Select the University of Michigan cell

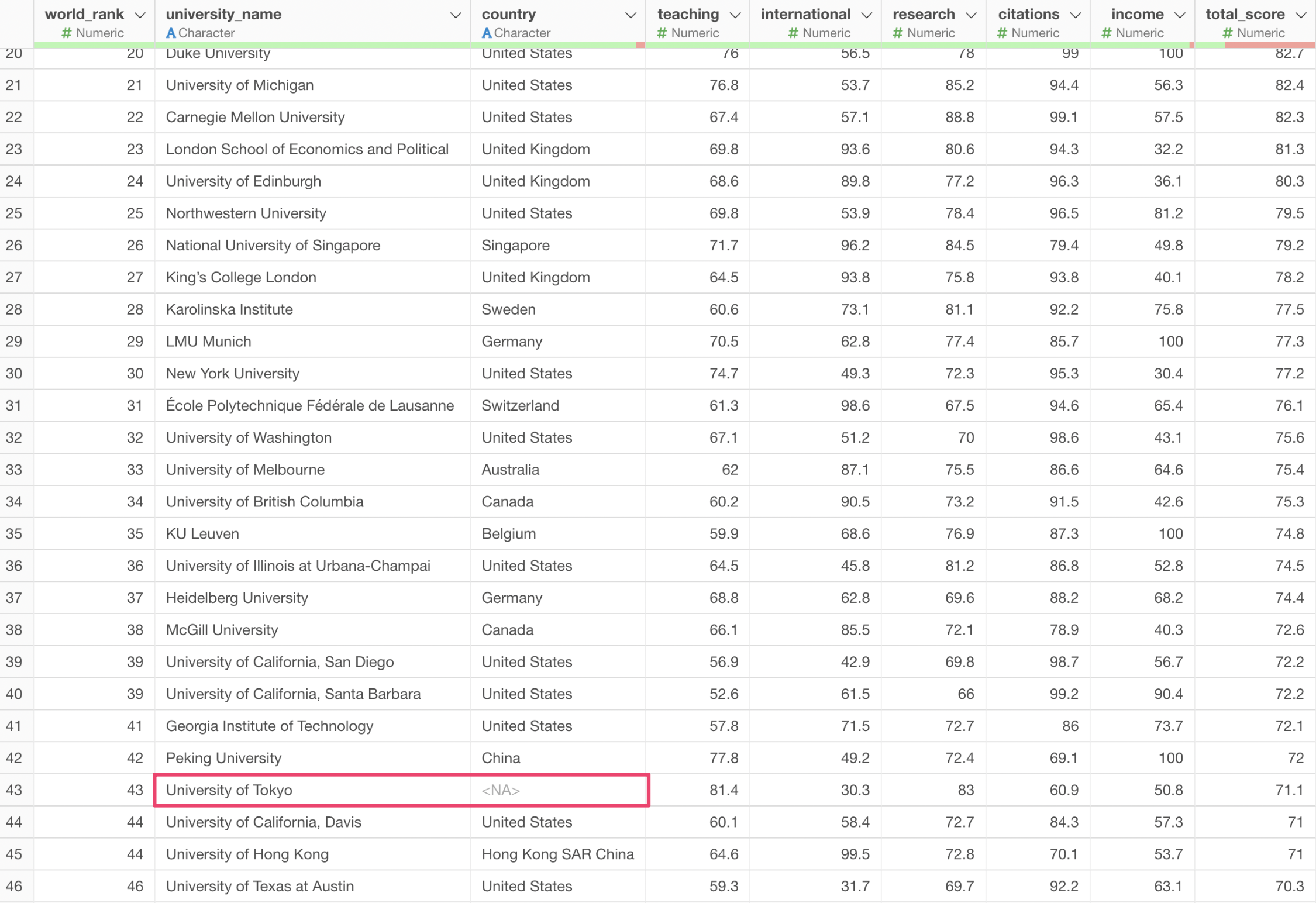tap(312, 85)
